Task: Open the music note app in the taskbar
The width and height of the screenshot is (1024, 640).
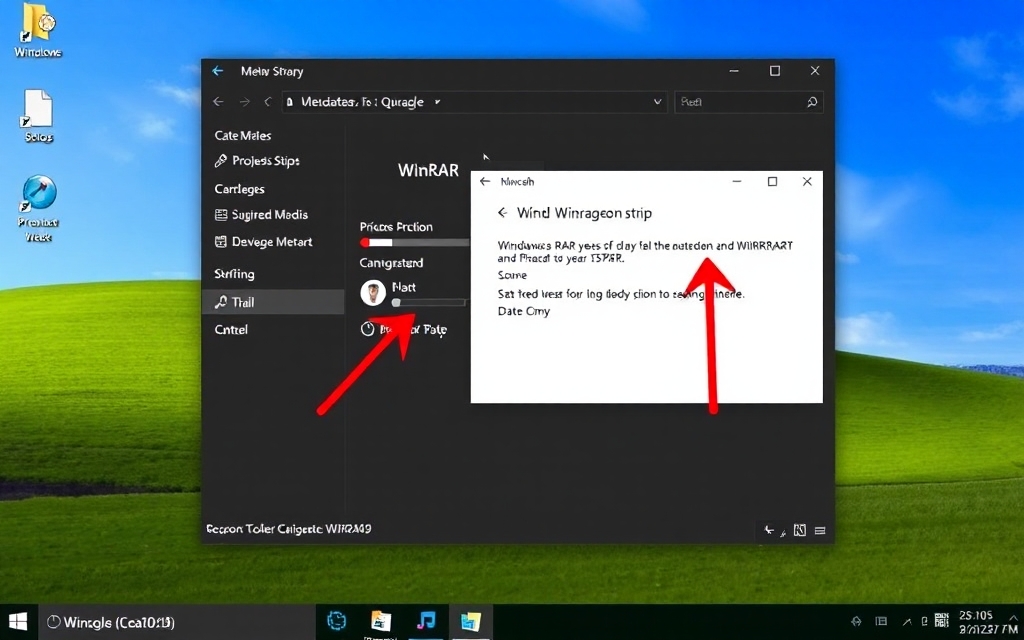Action: [426, 620]
